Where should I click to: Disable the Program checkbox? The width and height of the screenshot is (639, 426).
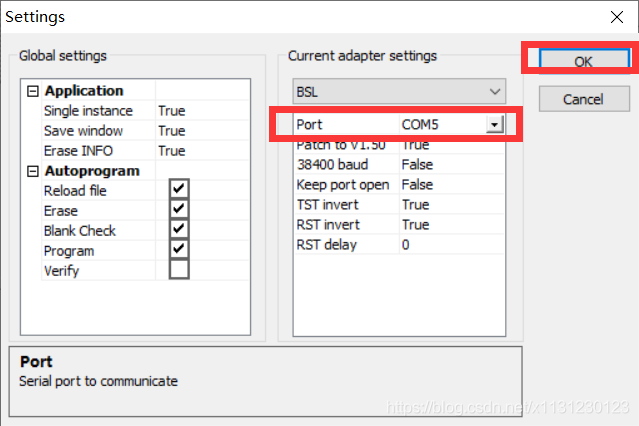pyautogui.click(x=179, y=250)
